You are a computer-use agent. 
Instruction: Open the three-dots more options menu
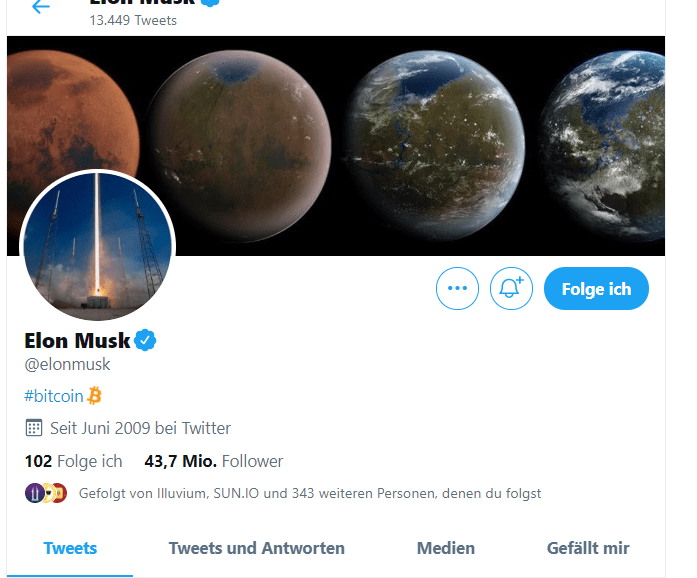click(457, 288)
